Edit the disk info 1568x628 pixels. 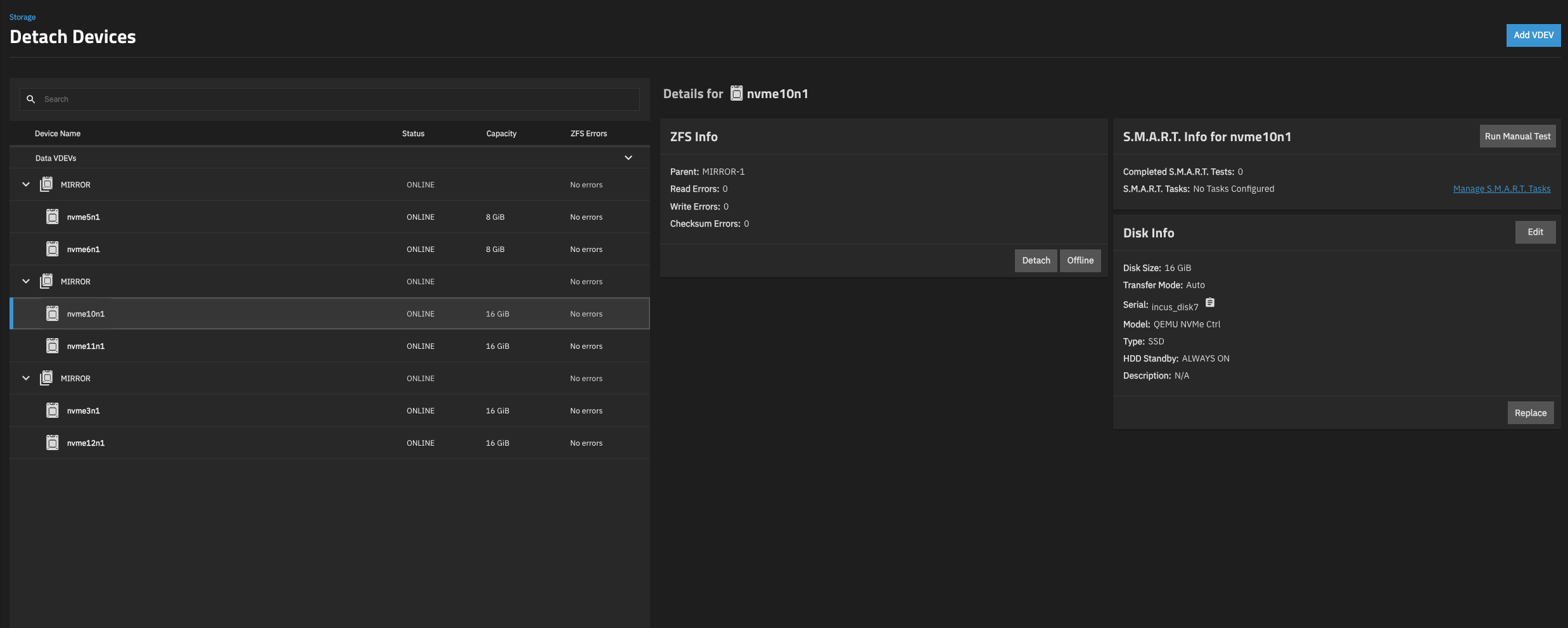click(x=1535, y=232)
